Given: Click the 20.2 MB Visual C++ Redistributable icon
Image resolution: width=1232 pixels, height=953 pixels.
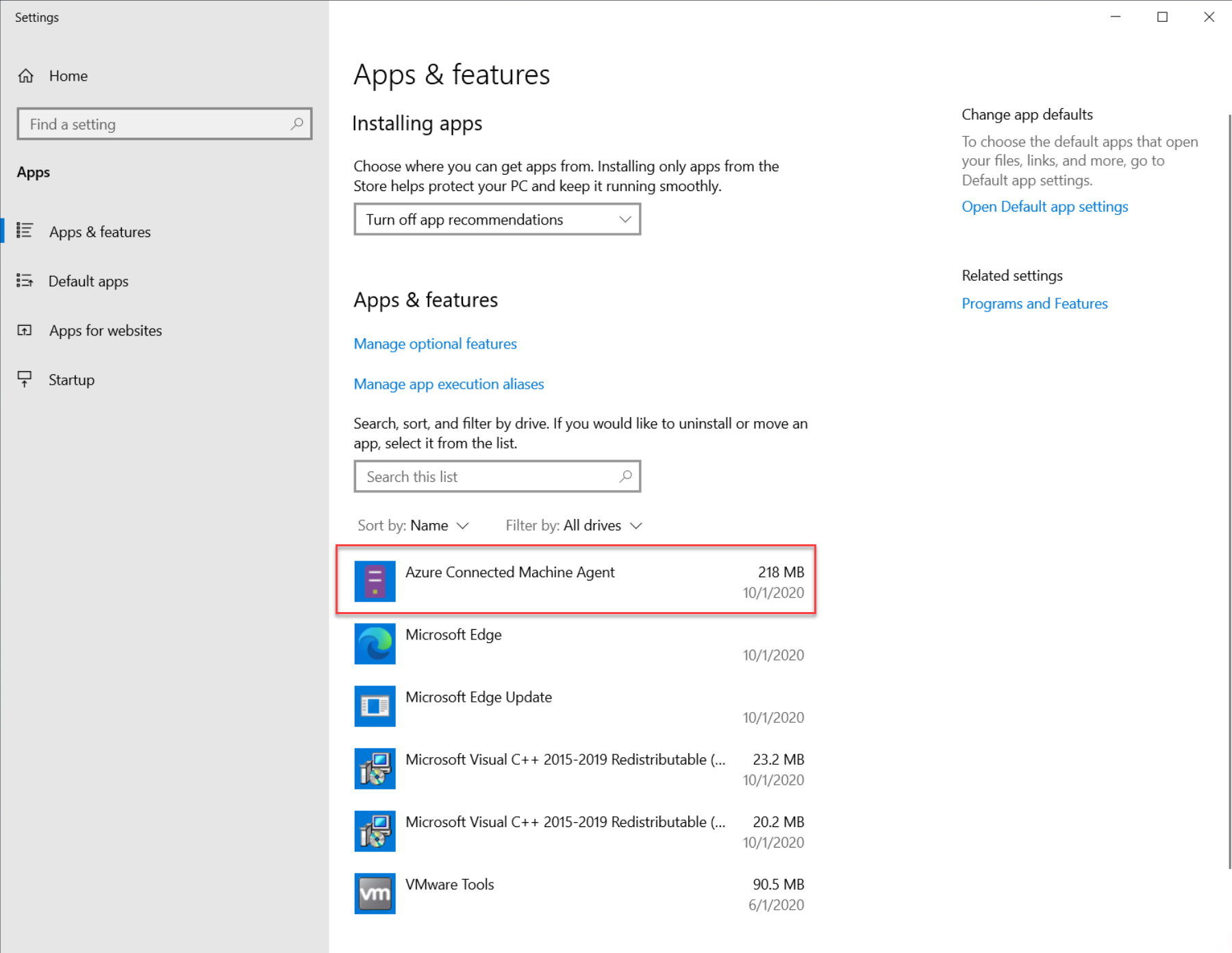Looking at the screenshot, I should (x=375, y=830).
